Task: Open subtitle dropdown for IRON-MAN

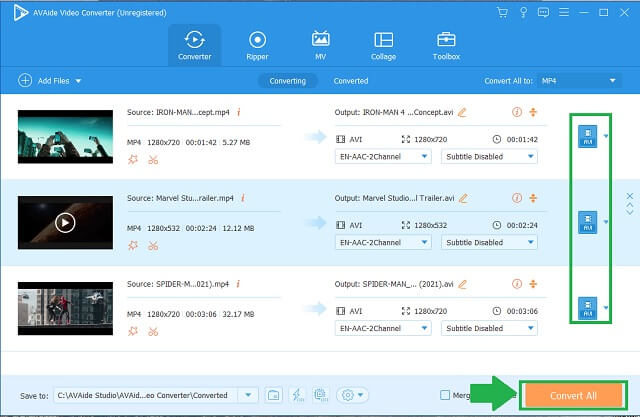Action: tap(489, 156)
